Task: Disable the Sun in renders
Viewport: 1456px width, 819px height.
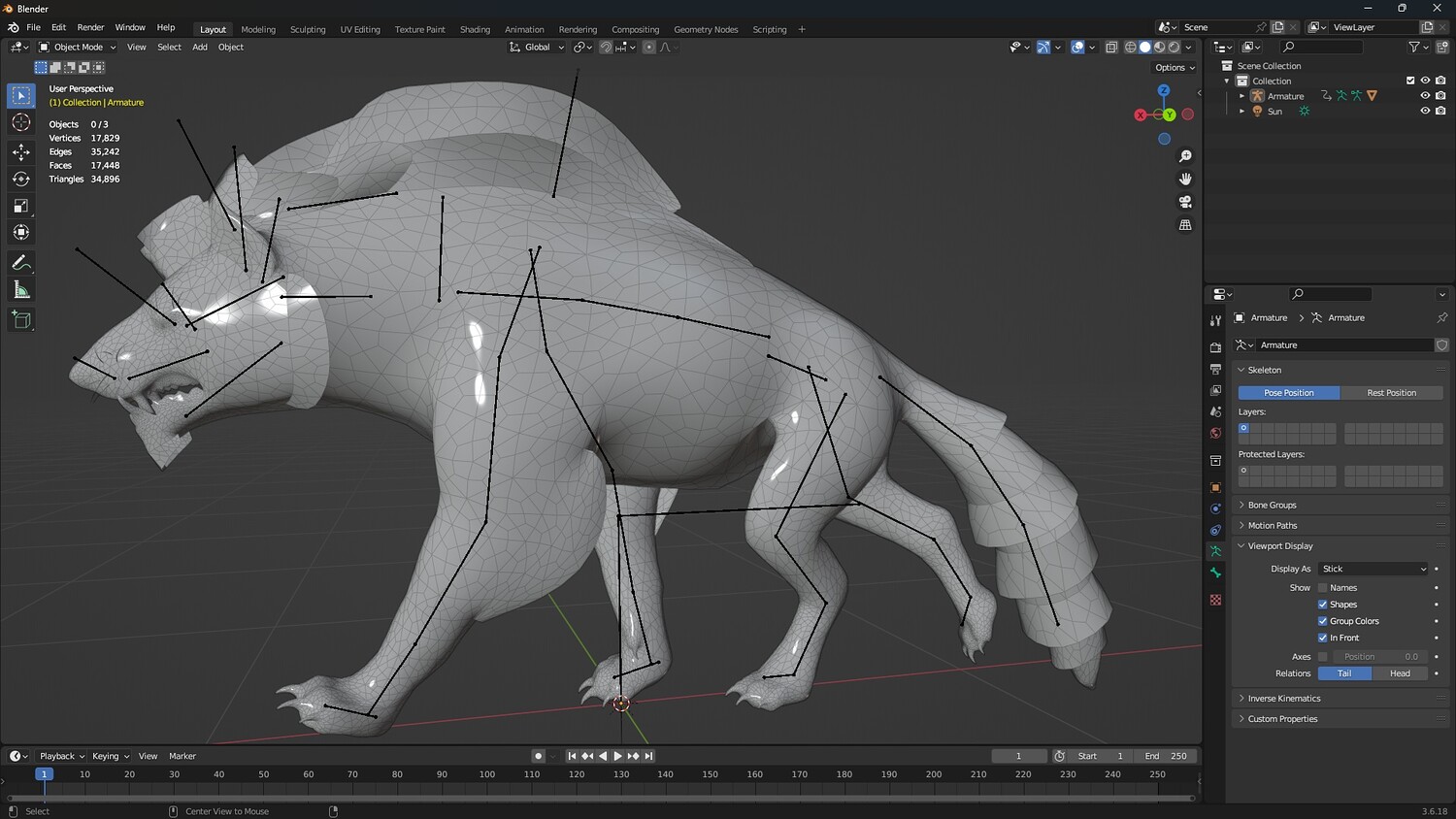Action: (1440, 111)
